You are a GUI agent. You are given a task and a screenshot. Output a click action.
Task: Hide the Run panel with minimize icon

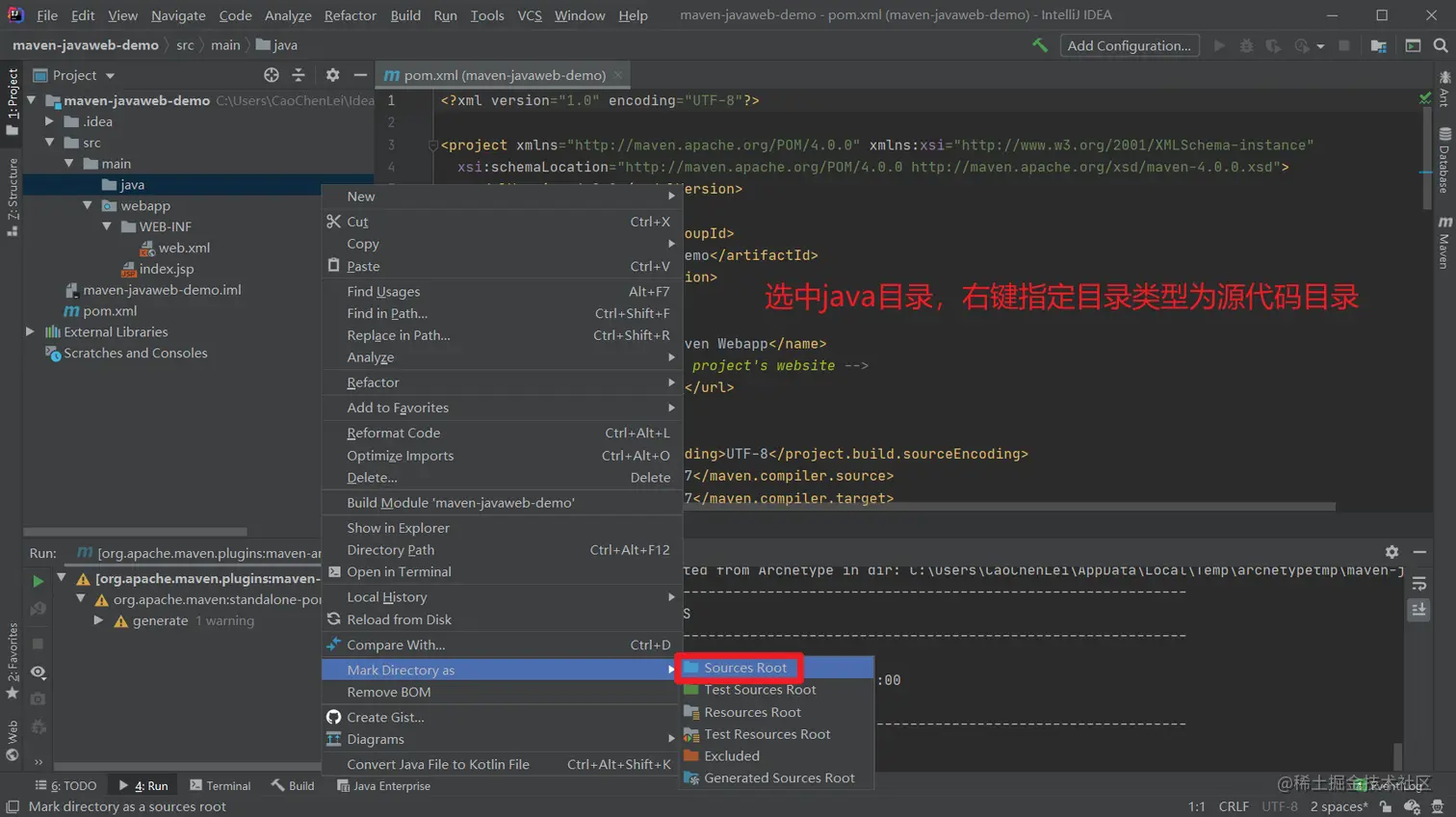[1419, 552]
